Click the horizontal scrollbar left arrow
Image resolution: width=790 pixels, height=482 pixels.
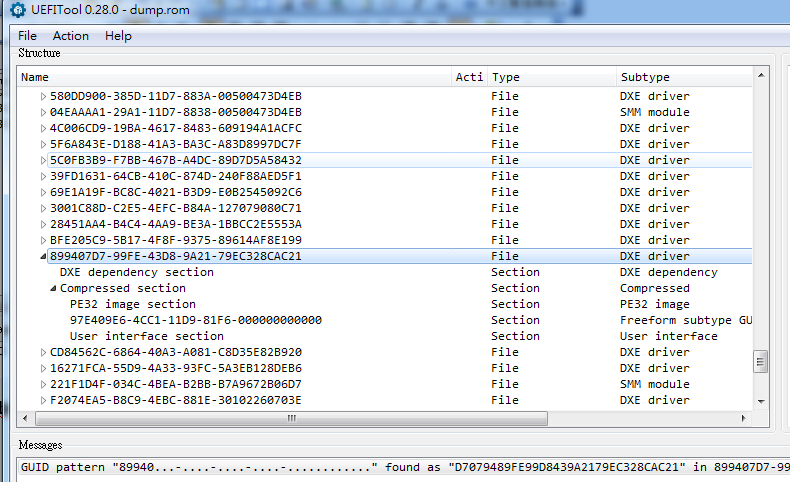coord(25,418)
